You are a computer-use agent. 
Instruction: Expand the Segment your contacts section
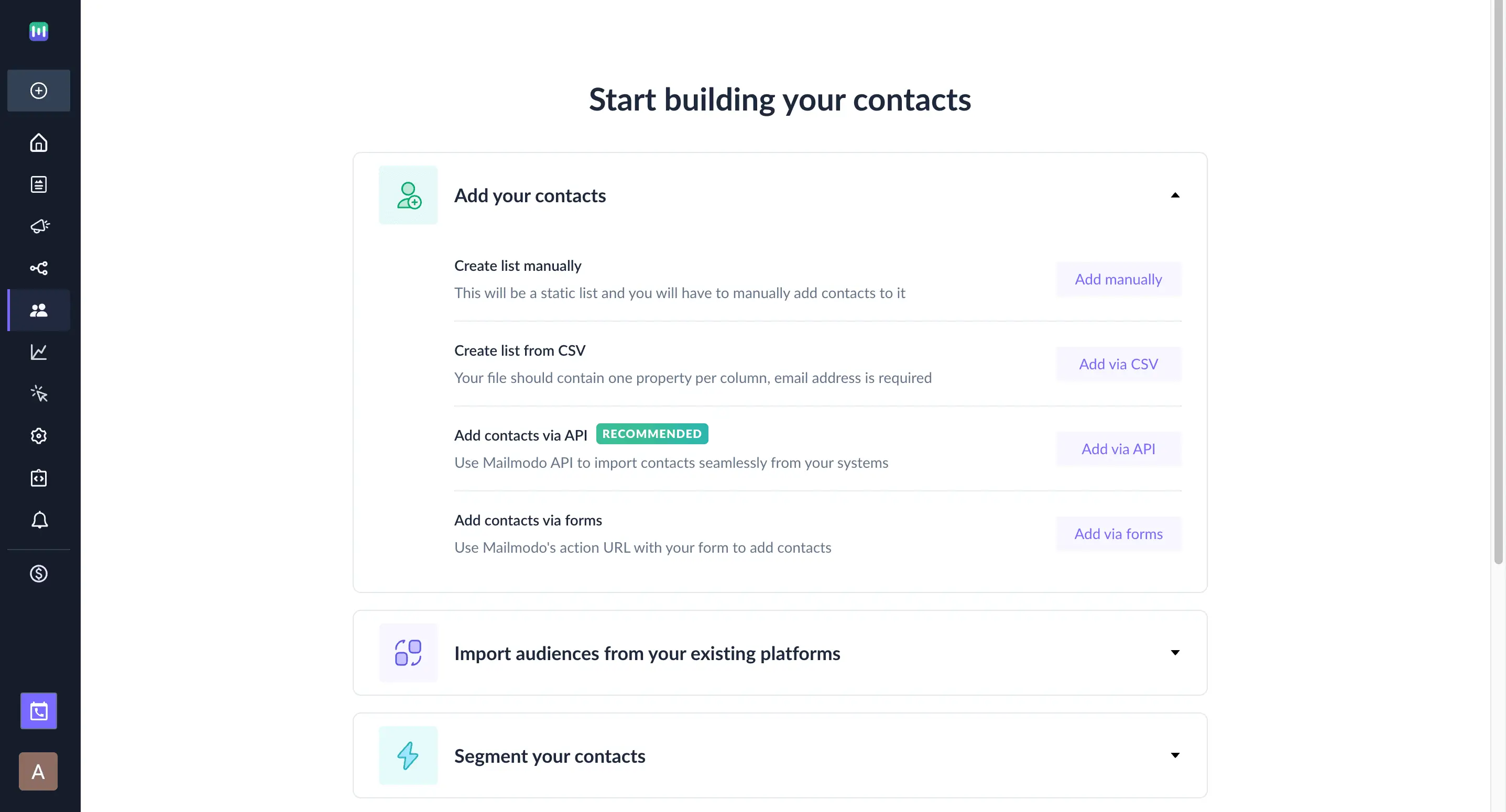coord(1175,755)
